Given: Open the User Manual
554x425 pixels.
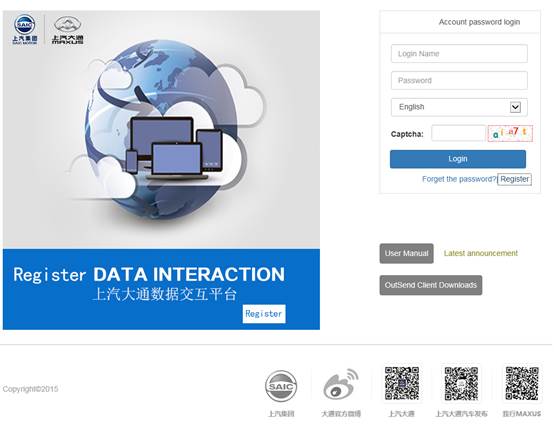Looking at the screenshot, I should click(x=407, y=253).
